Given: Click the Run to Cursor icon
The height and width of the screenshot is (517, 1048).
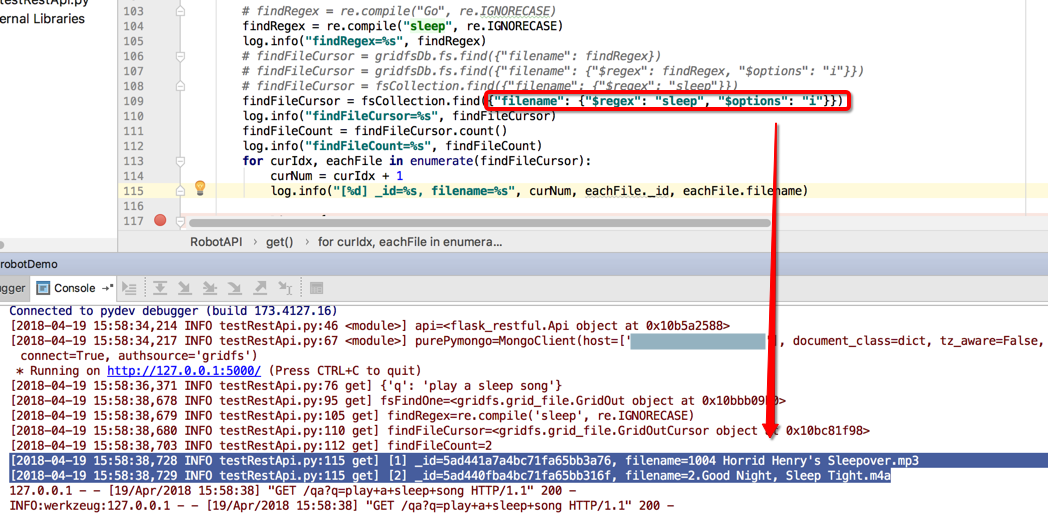Looking at the screenshot, I should (x=285, y=288).
